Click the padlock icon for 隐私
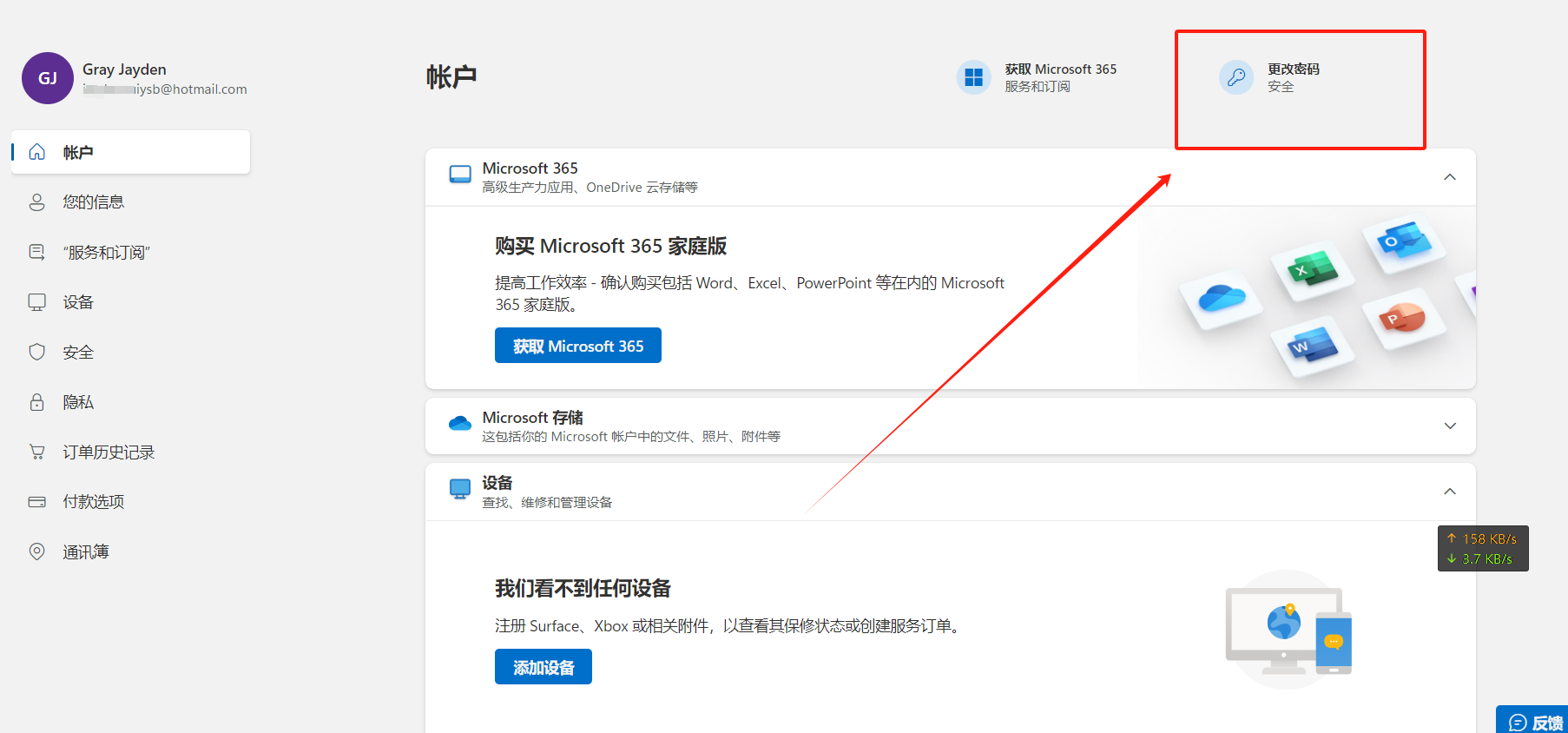The height and width of the screenshot is (733, 1568). tap(37, 402)
